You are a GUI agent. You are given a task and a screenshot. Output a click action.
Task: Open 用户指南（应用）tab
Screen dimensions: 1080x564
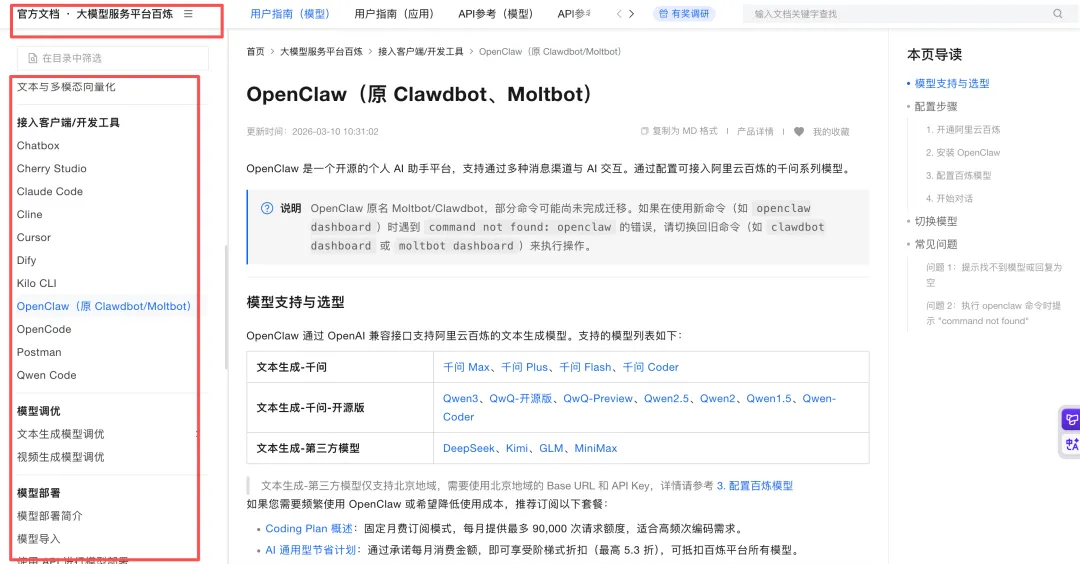(395, 14)
